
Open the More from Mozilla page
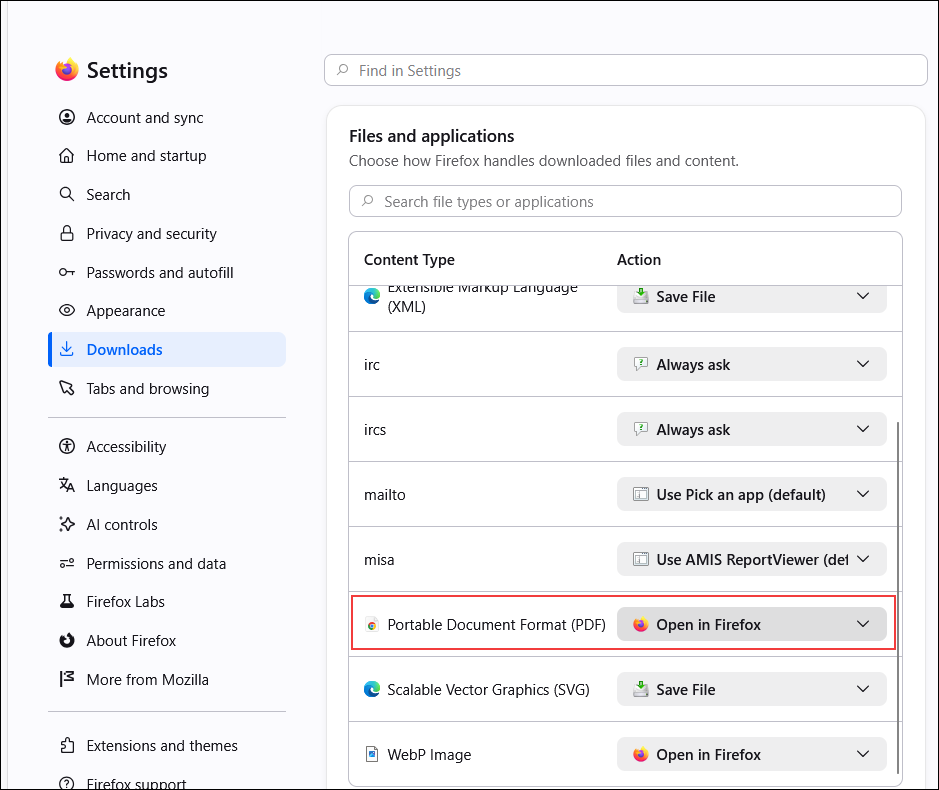pyautogui.click(x=167, y=679)
